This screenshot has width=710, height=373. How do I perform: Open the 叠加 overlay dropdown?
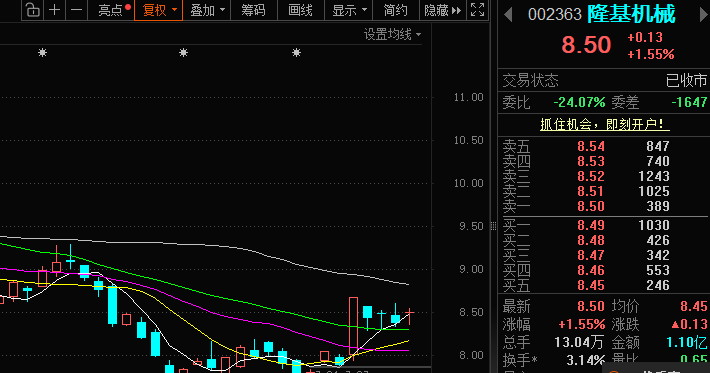(x=206, y=10)
